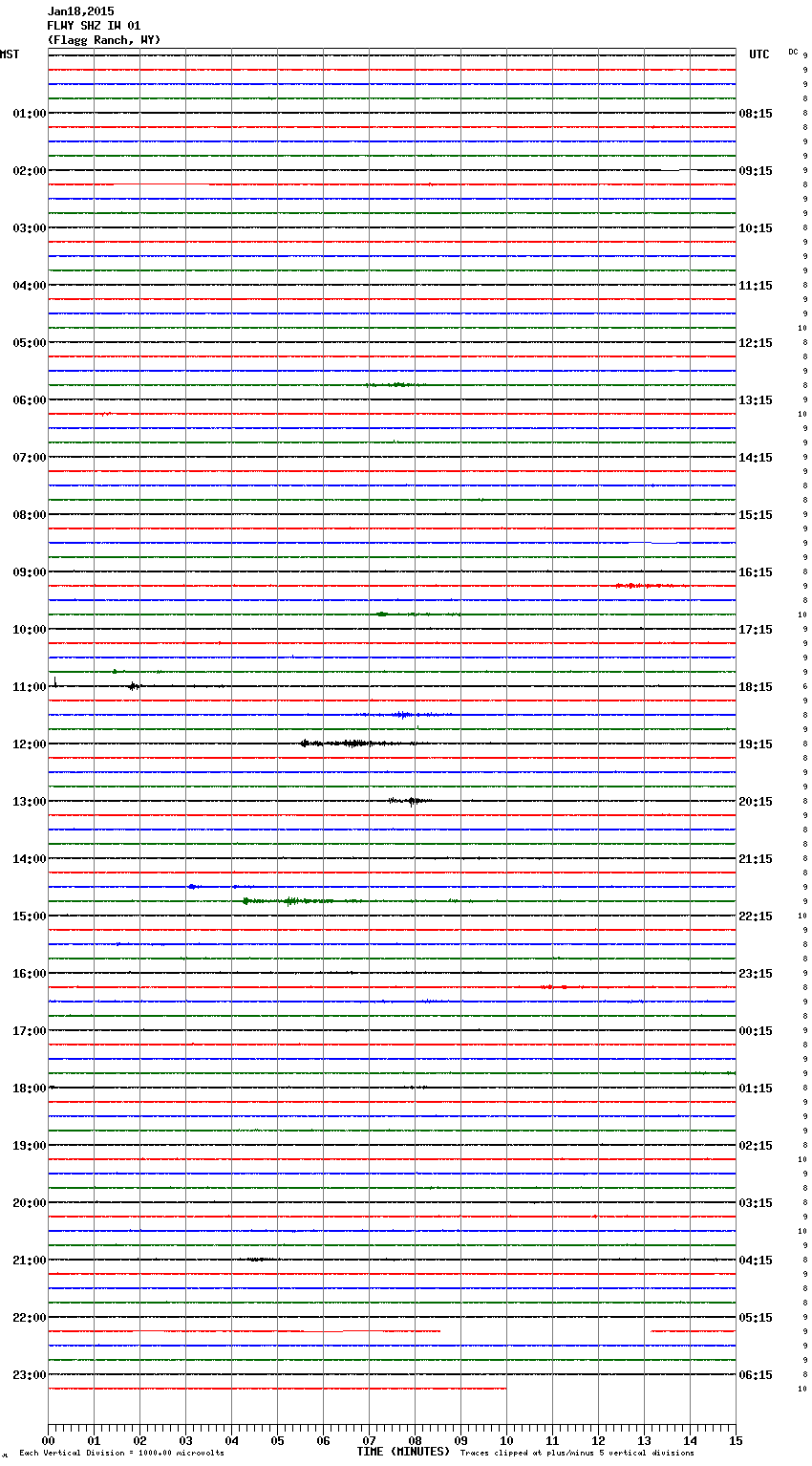Select the 16:00 MST time label

[30, 974]
